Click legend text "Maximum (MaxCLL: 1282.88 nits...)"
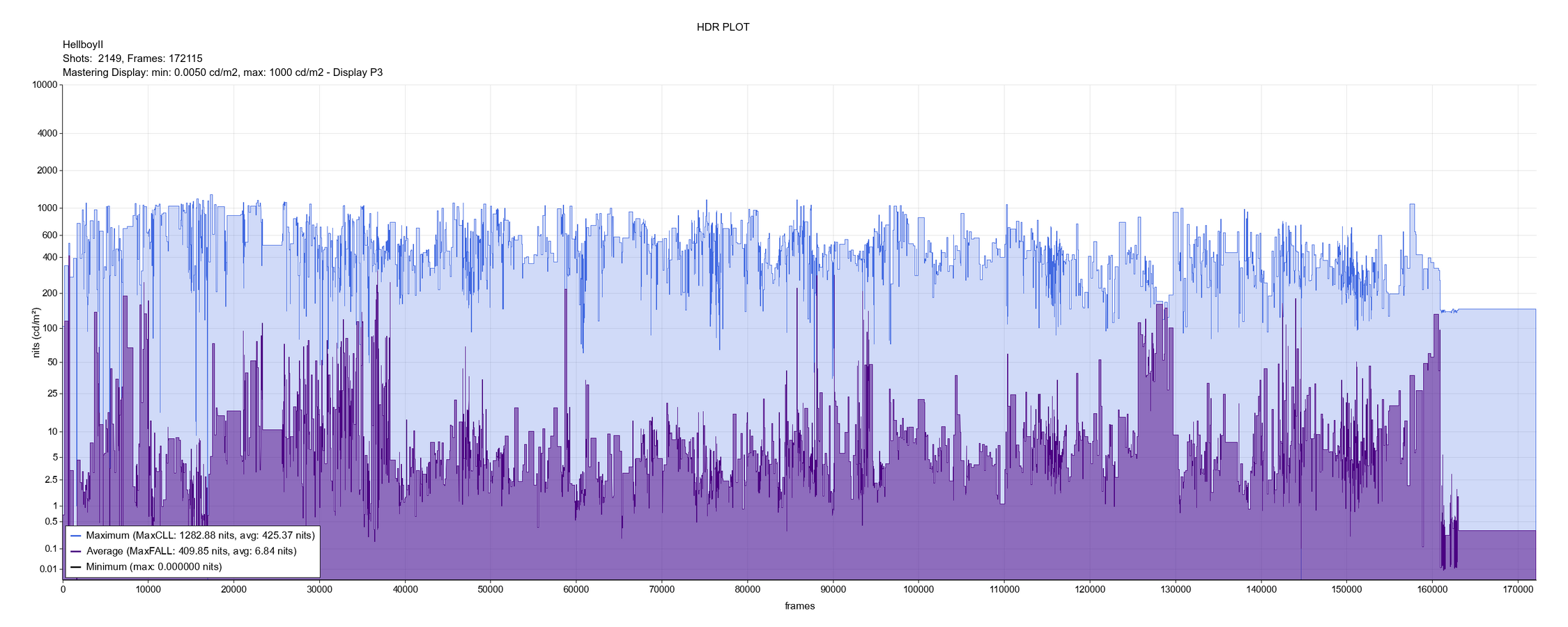This screenshot has height=627, width=1568. pyautogui.click(x=201, y=536)
